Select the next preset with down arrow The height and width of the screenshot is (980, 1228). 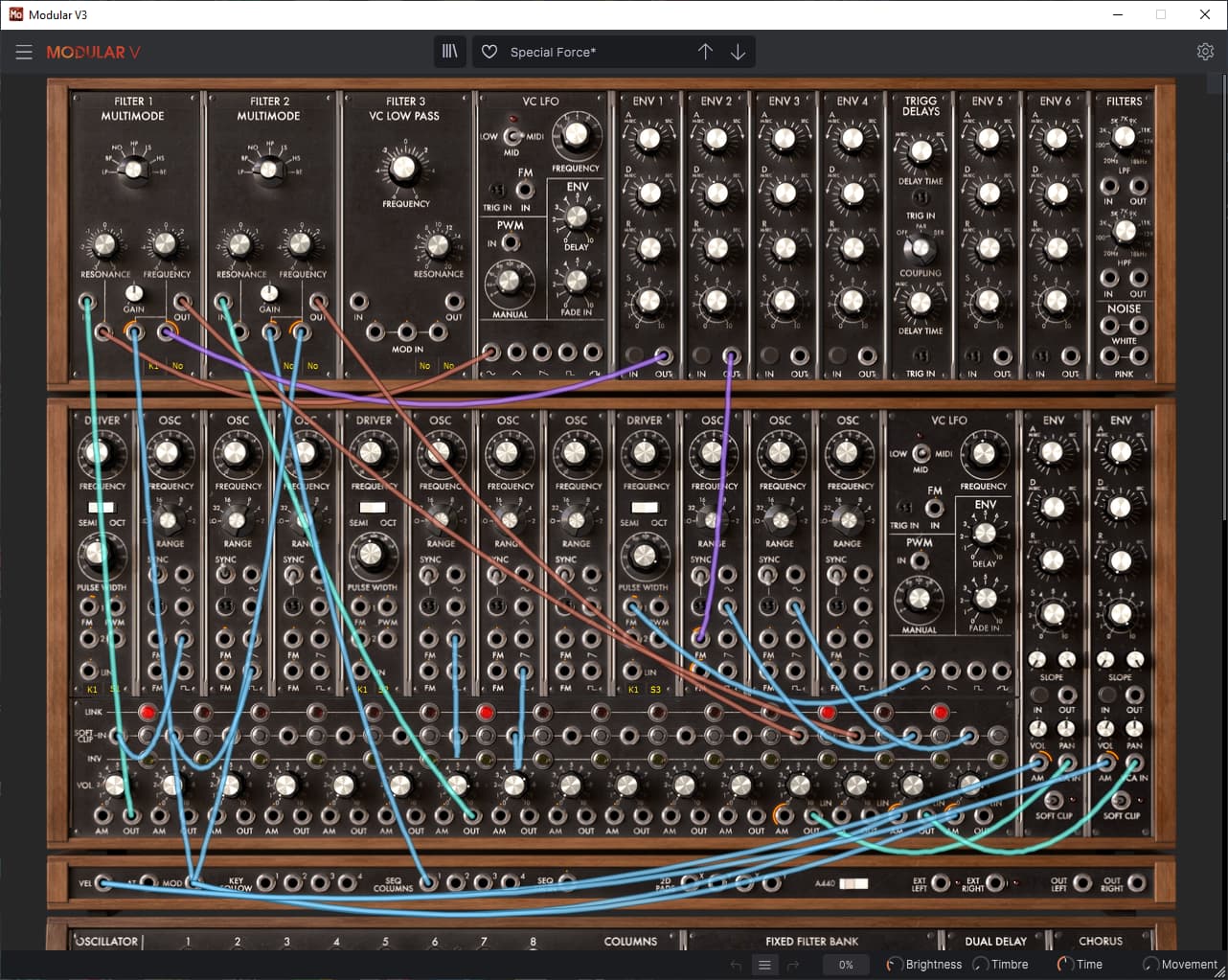click(738, 52)
